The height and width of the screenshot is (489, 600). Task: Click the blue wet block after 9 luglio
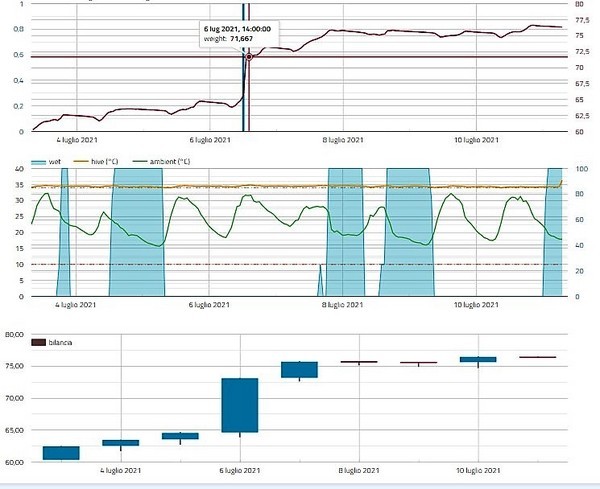(x=408, y=230)
